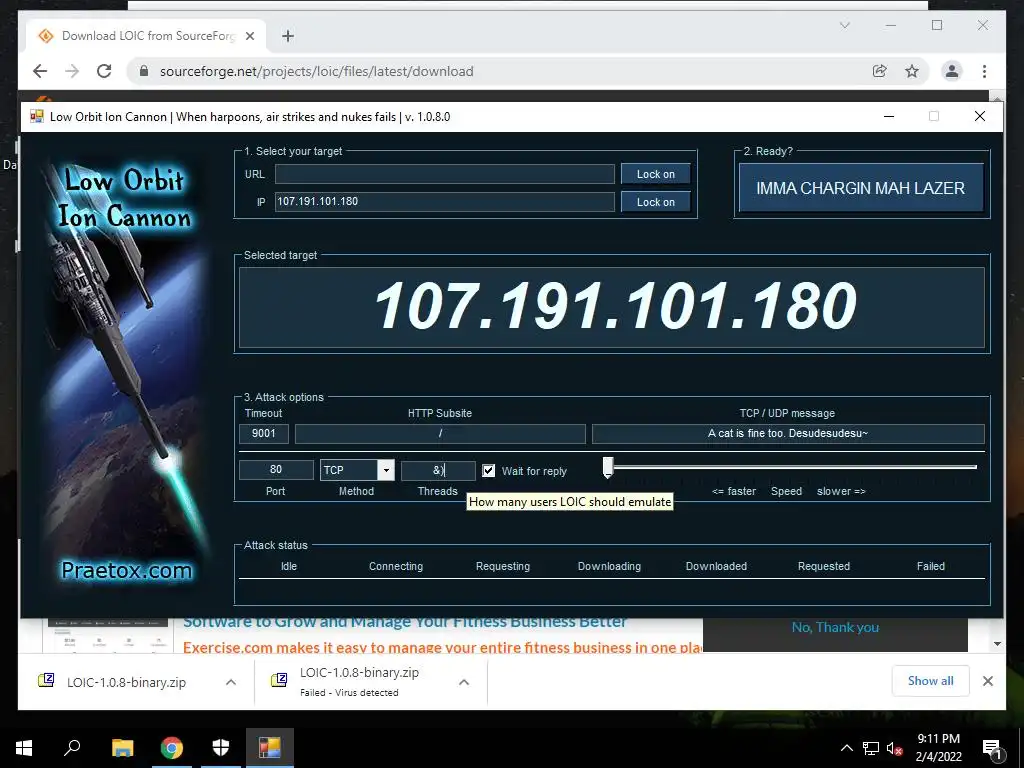Viewport: 1024px width, 768px height.
Task: Click the Downloaded status column label
Action: click(x=716, y=566)
